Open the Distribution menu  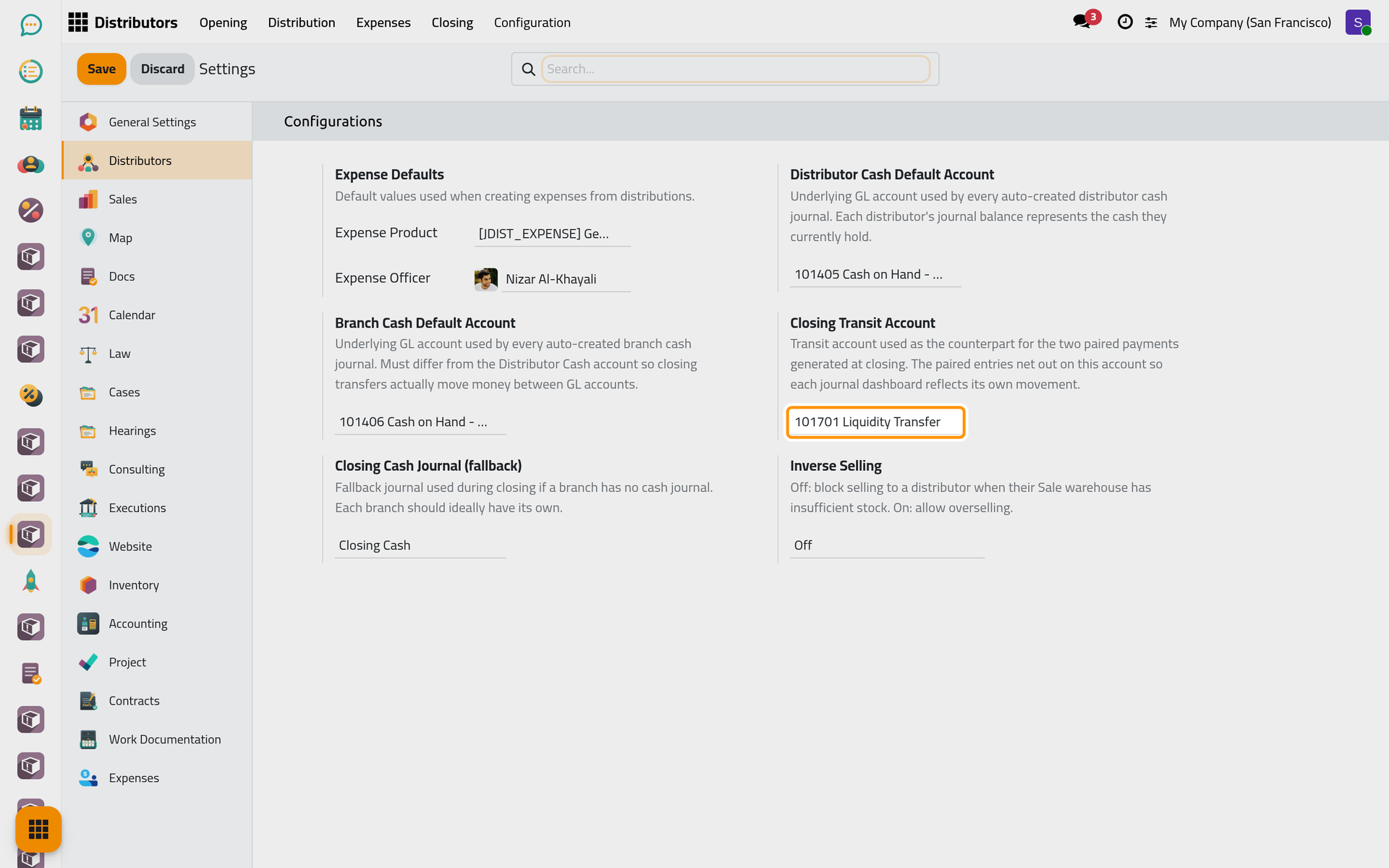(302, 22)
